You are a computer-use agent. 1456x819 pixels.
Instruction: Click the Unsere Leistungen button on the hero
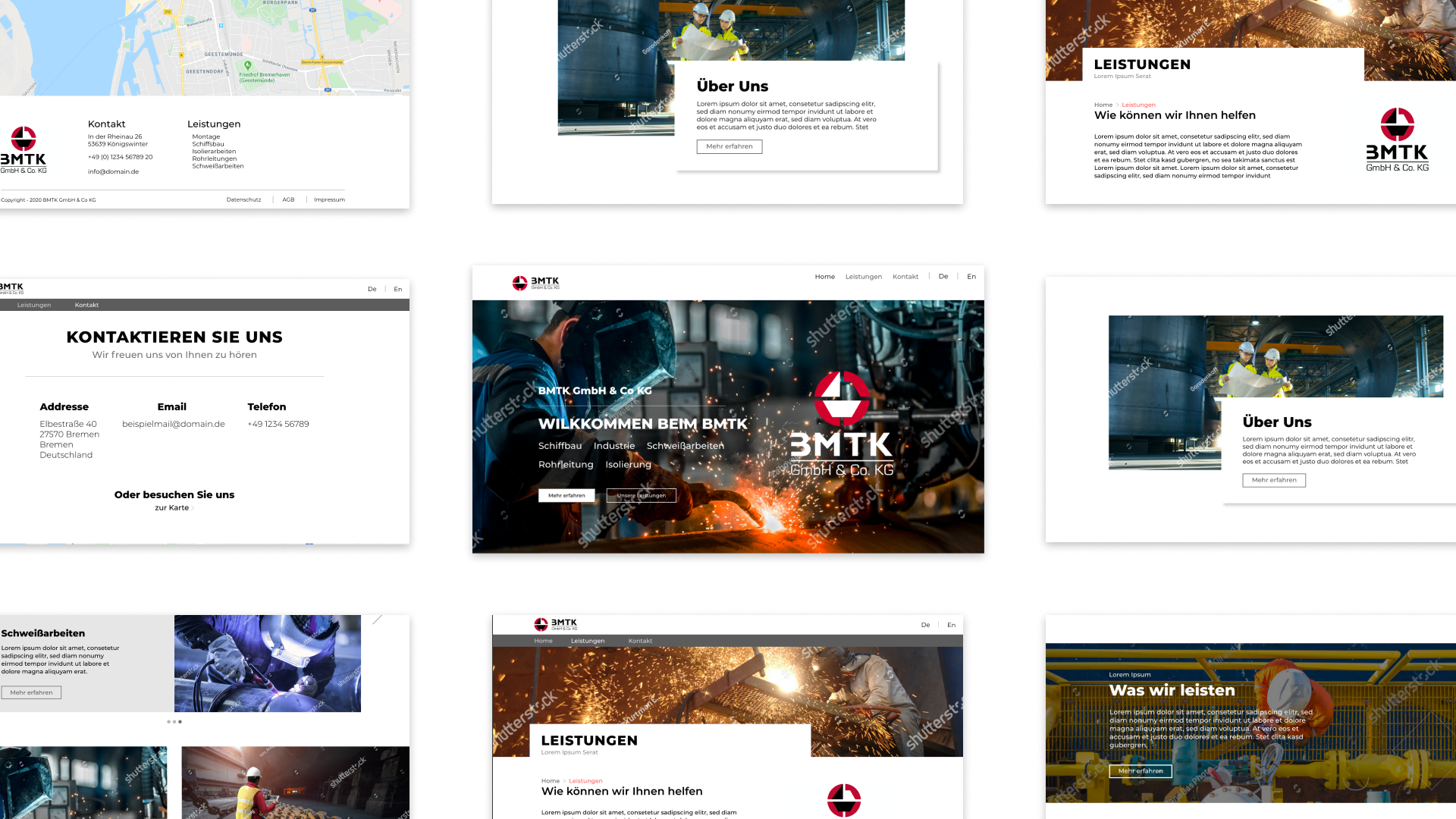(x=642, y=495)
